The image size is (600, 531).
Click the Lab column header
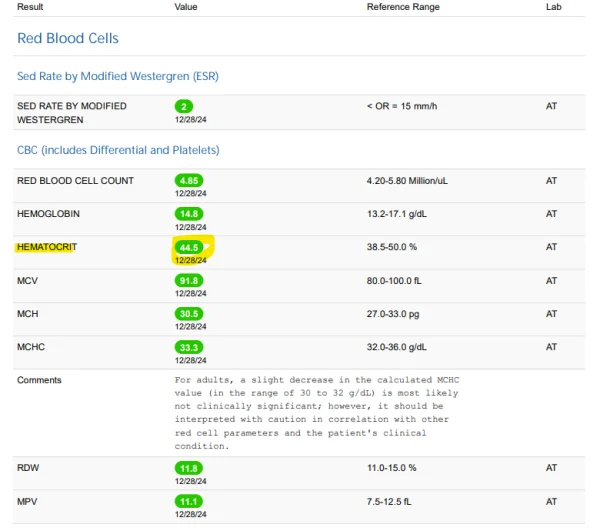tap(553, 7)
